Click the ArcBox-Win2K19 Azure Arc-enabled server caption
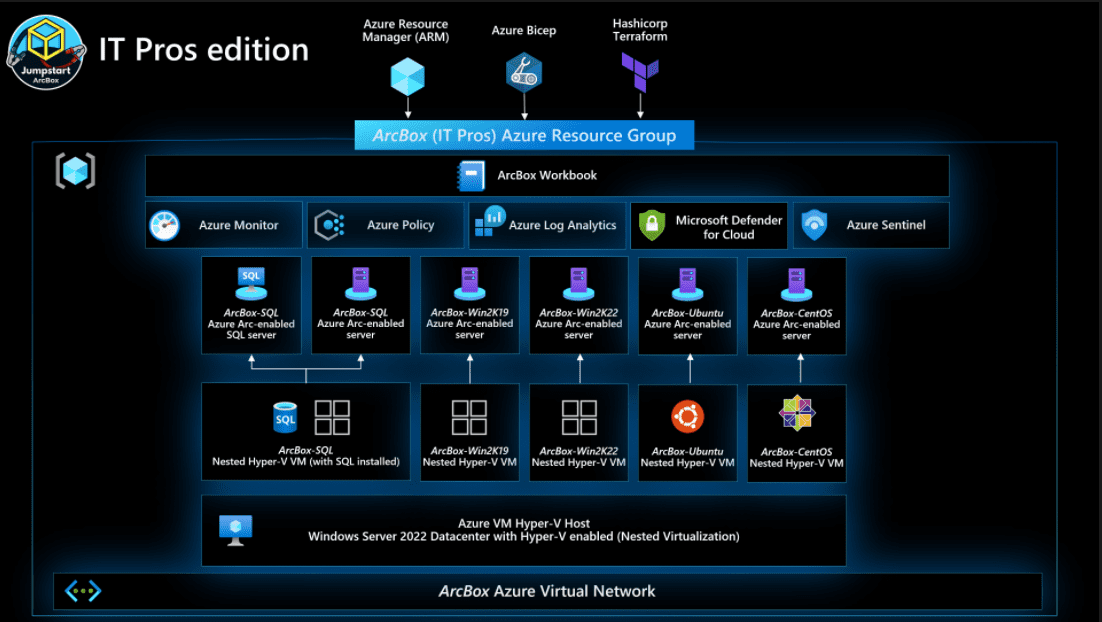 pos(469,324)
